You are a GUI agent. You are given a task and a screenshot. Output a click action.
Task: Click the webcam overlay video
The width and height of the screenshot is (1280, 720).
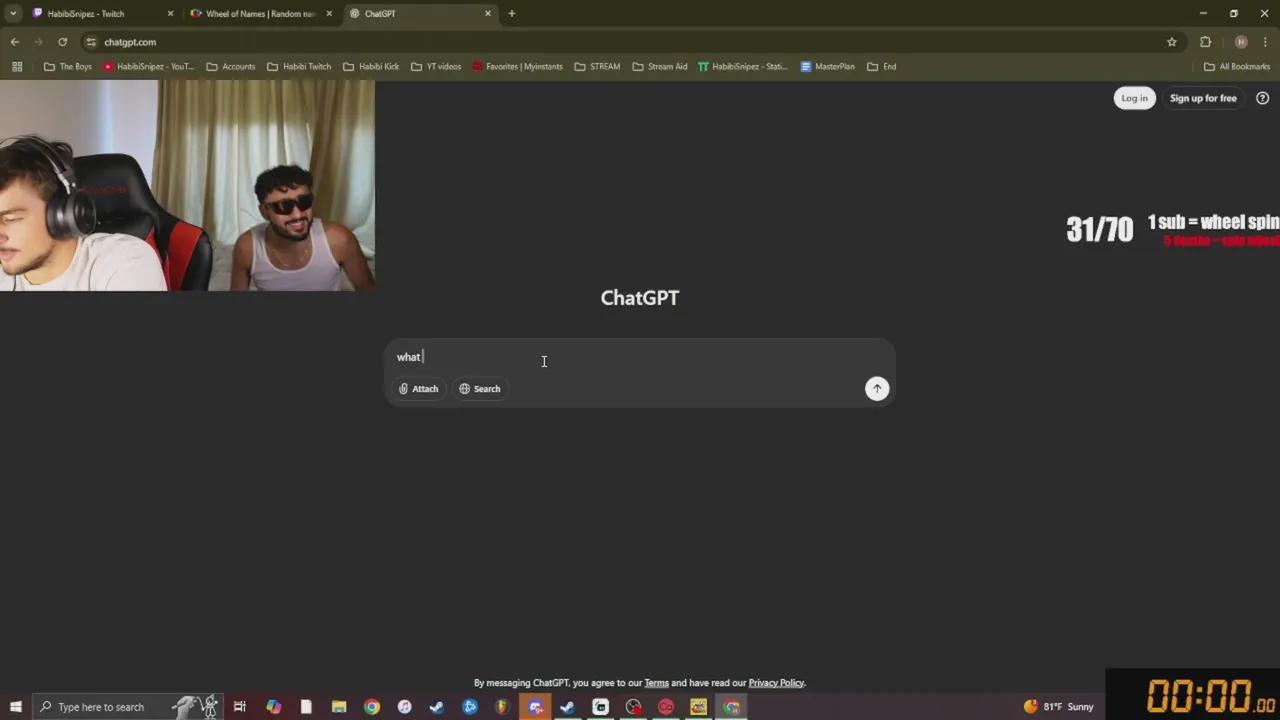click(187, 185)
